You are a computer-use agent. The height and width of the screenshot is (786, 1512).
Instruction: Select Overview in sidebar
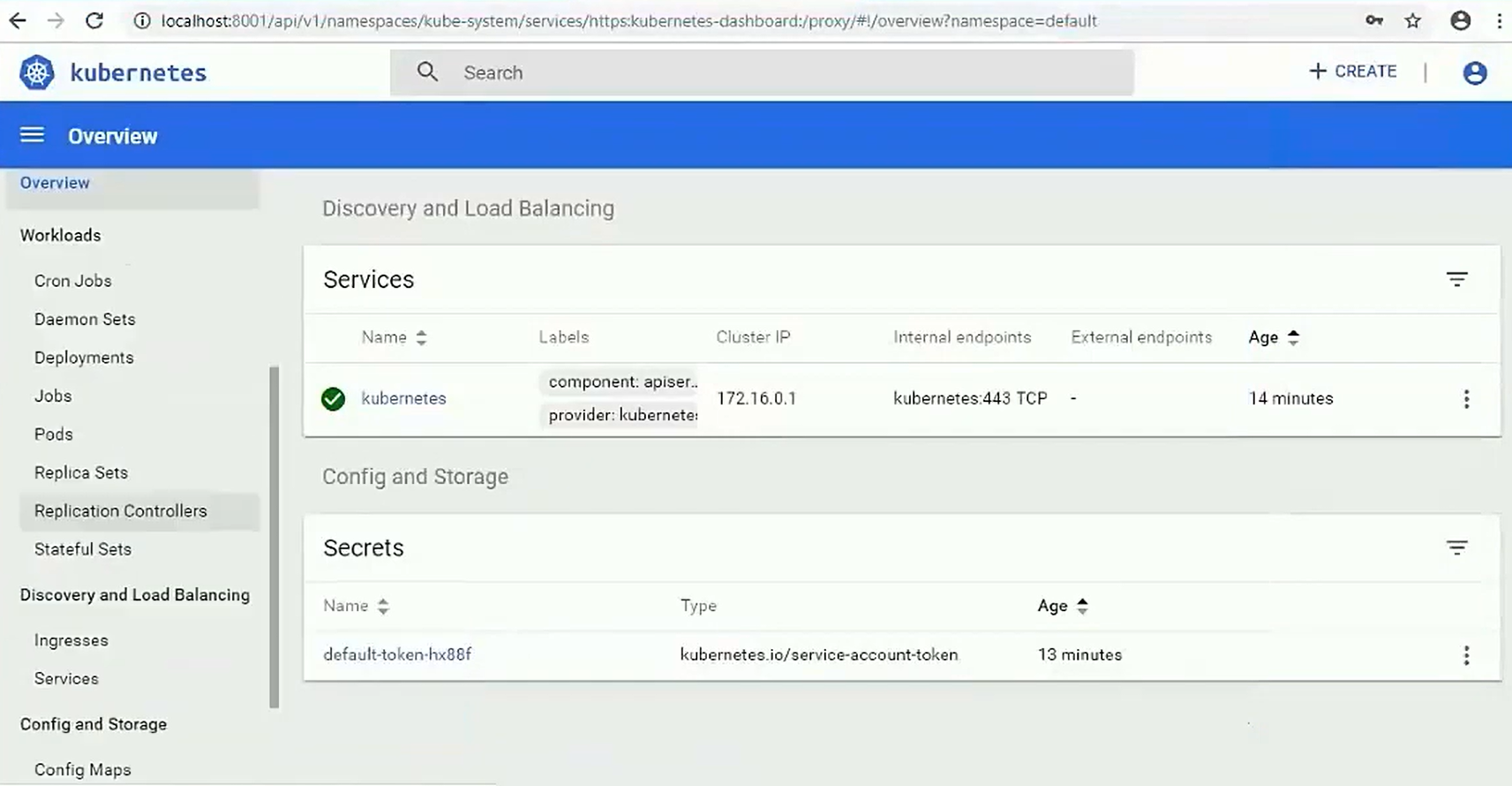coord(55,183)
